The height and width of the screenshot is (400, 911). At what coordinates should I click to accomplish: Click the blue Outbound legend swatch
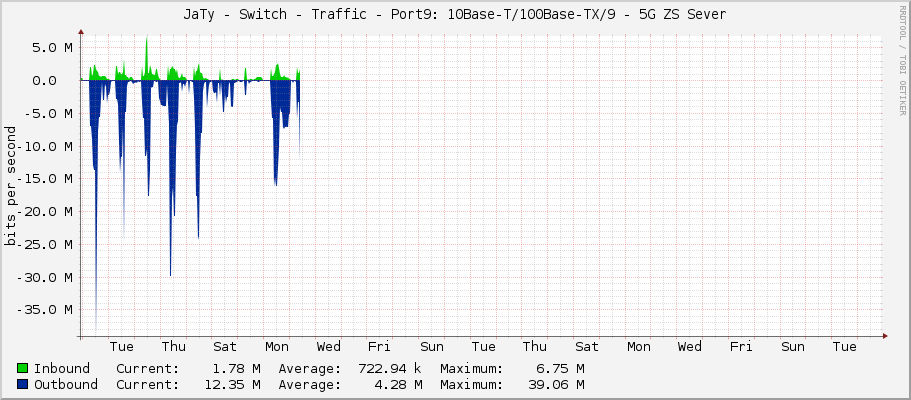(23, 384)
